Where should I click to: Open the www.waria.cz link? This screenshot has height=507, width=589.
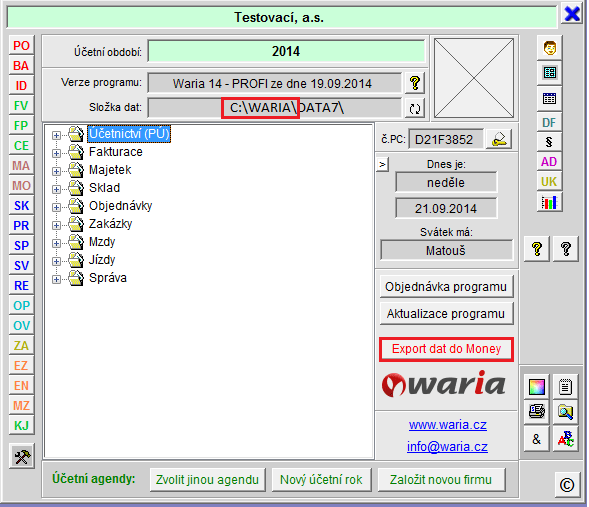click(x=447, y=425)
